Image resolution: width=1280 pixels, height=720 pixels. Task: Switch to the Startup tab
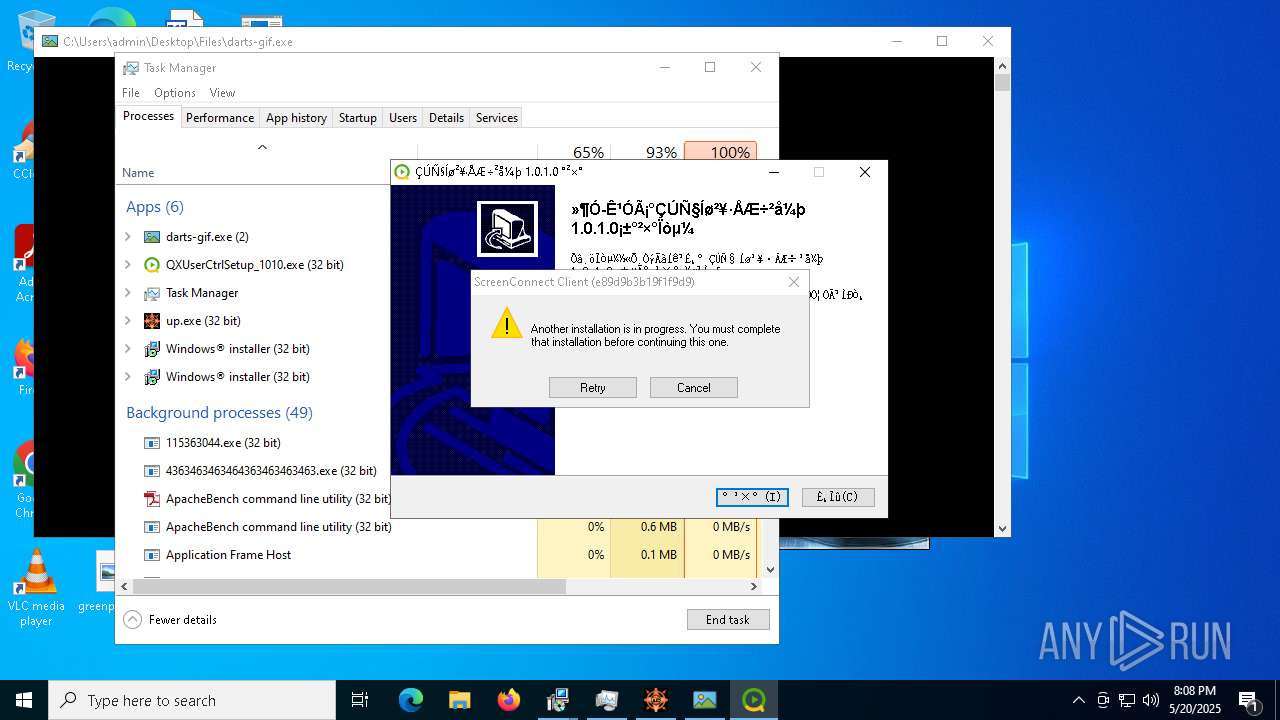[x=358, y=118]
